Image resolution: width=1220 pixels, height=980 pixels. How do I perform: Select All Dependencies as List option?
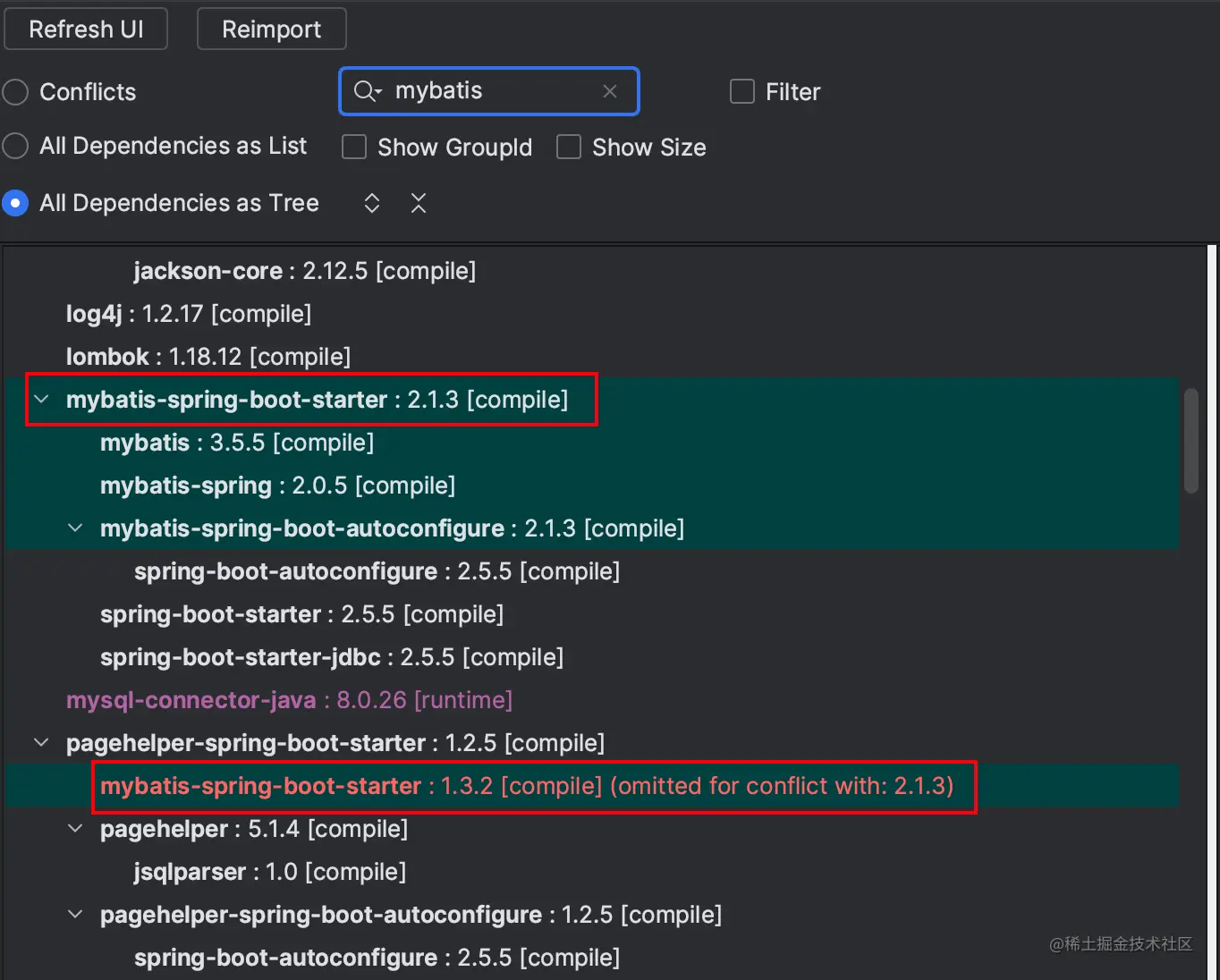click(x=15, y=146)
